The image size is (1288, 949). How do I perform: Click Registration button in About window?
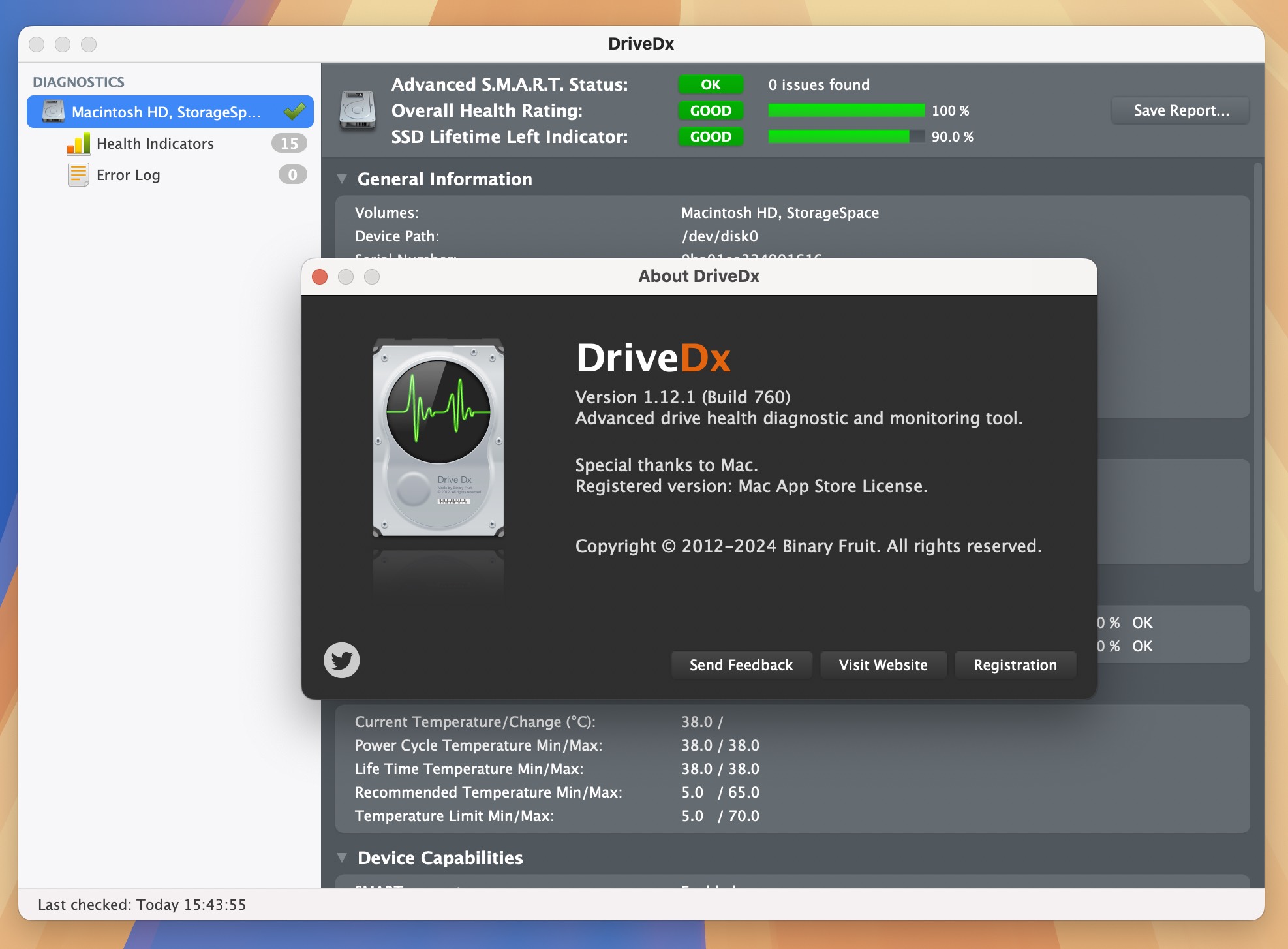tap(1014, 664)
